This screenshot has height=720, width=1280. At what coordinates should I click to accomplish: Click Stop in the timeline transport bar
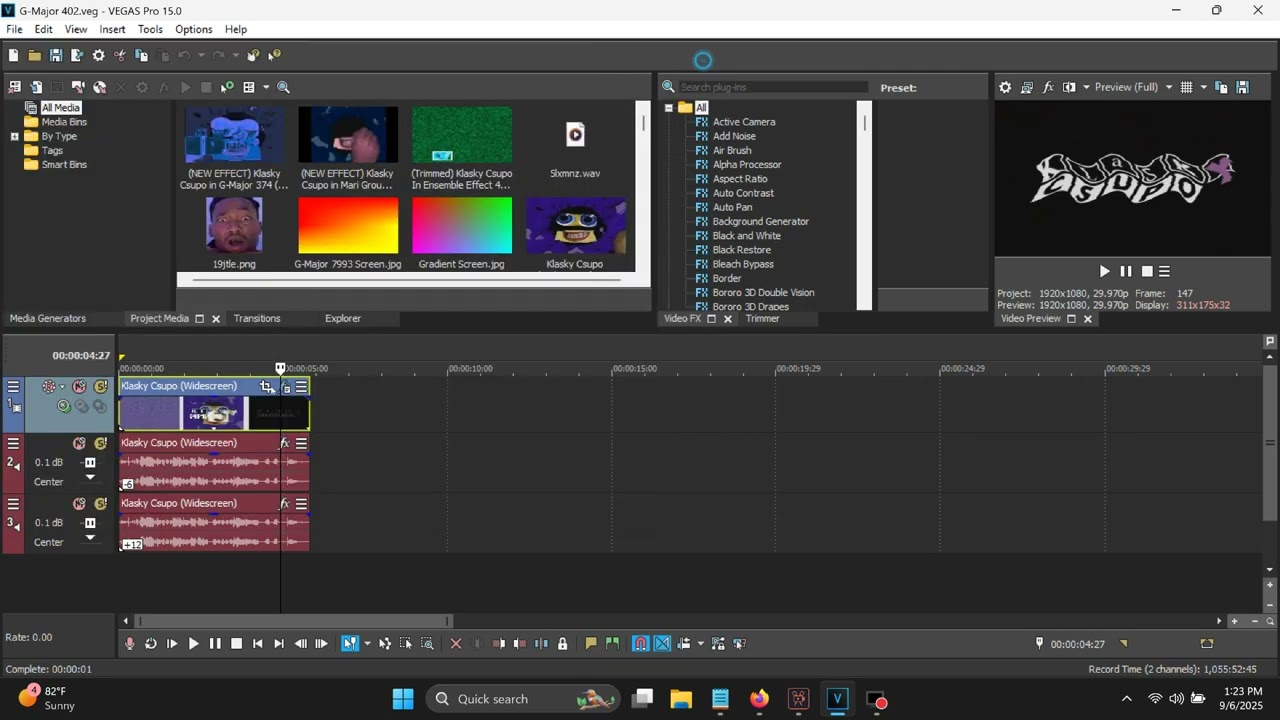click(236, 644)
